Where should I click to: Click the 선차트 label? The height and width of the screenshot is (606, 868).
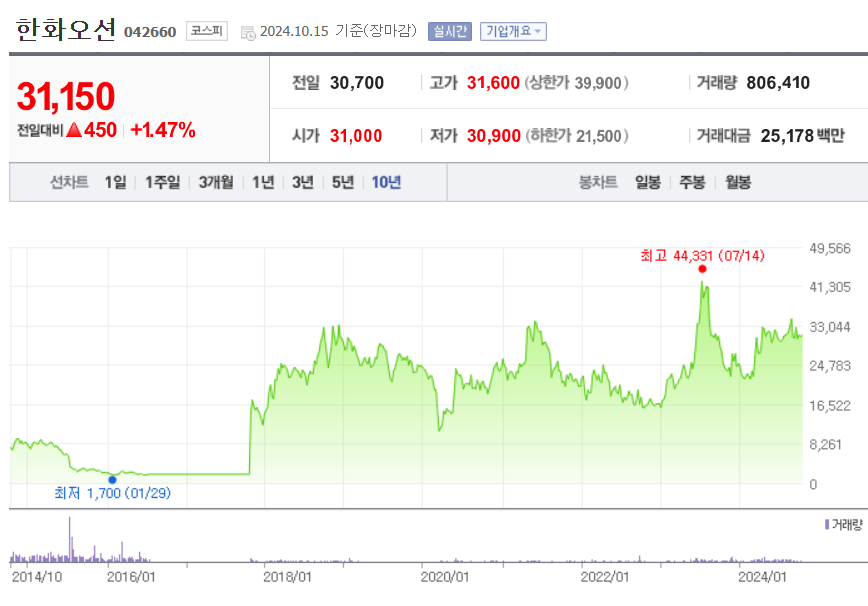tap(69, 182)
